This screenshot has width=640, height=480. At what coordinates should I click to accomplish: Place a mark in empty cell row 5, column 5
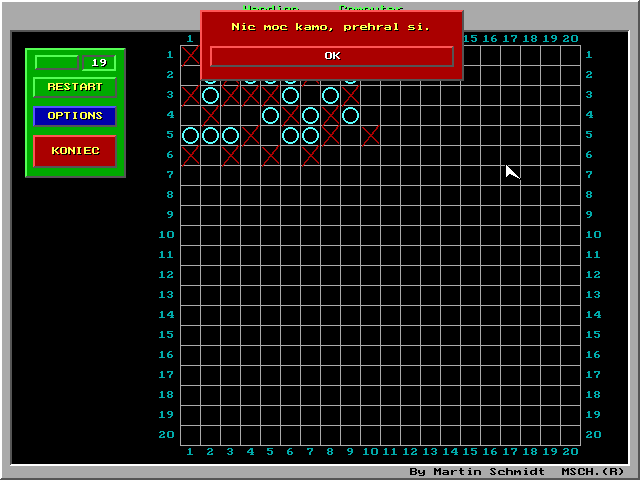click(270, 136)
